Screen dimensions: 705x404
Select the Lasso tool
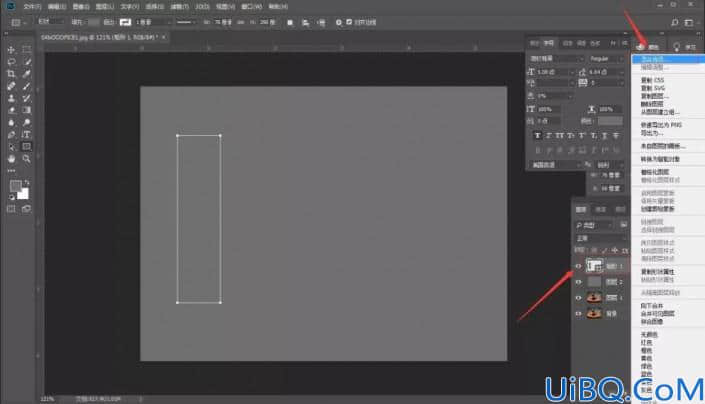click(11, 62)
